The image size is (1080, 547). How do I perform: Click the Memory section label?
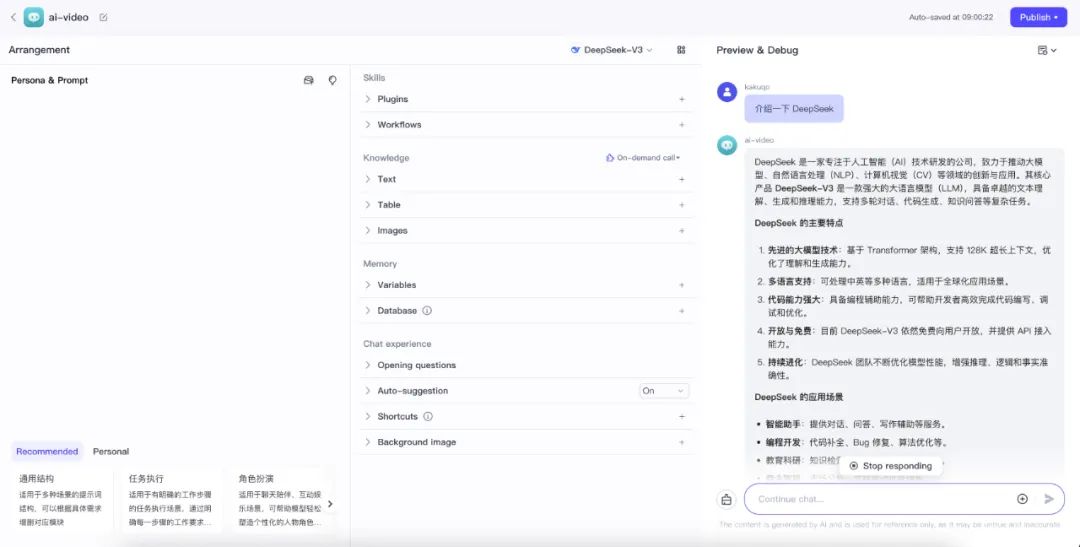click(x=380, y=264)
